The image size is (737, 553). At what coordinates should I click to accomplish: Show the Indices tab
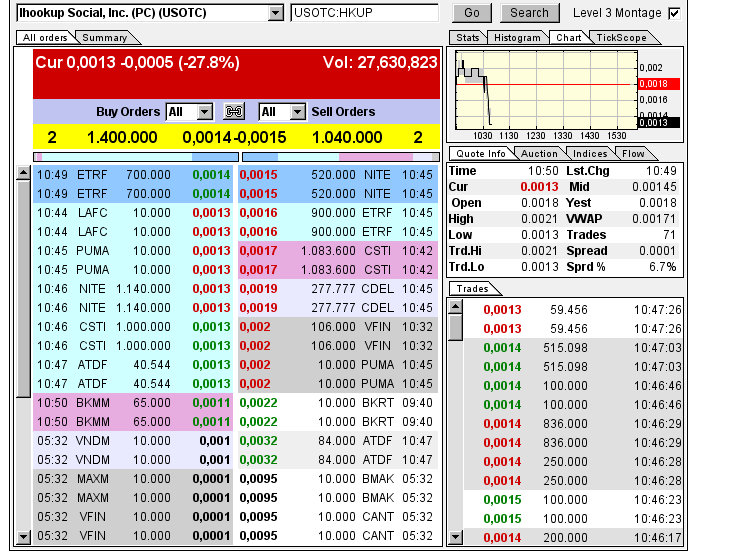pyautogui.click(x=590, y=154)
